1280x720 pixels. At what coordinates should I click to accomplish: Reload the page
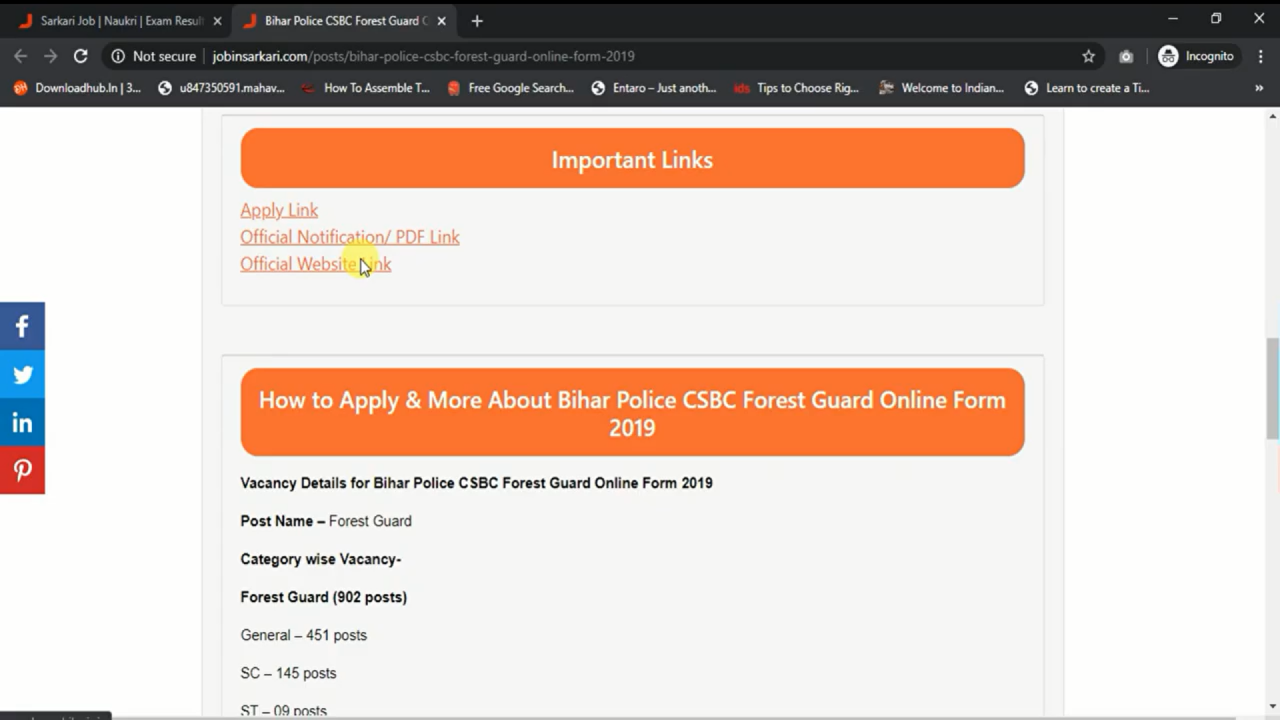81,56
